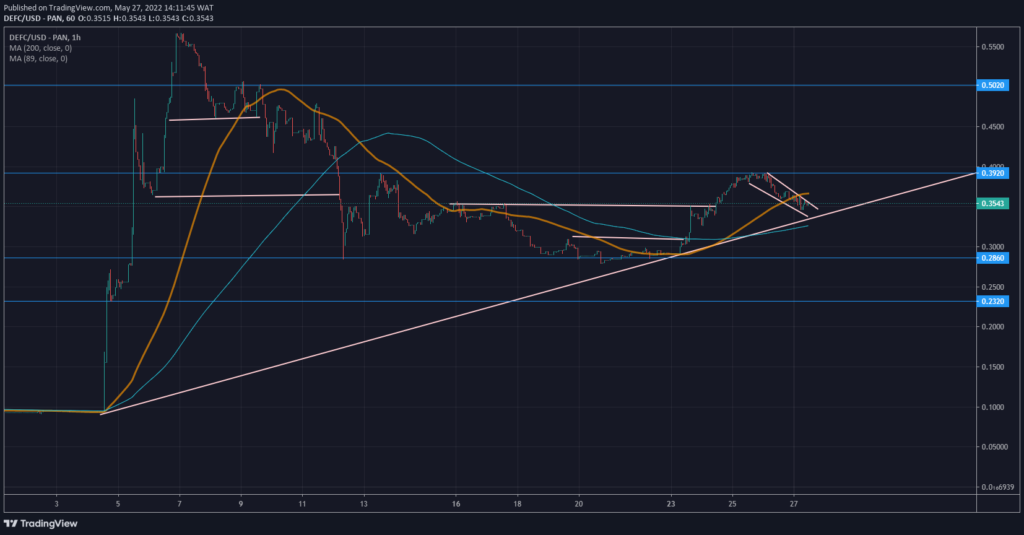Click date label 18 on the time axis
1024x535 pixels.
pos(517,504)
